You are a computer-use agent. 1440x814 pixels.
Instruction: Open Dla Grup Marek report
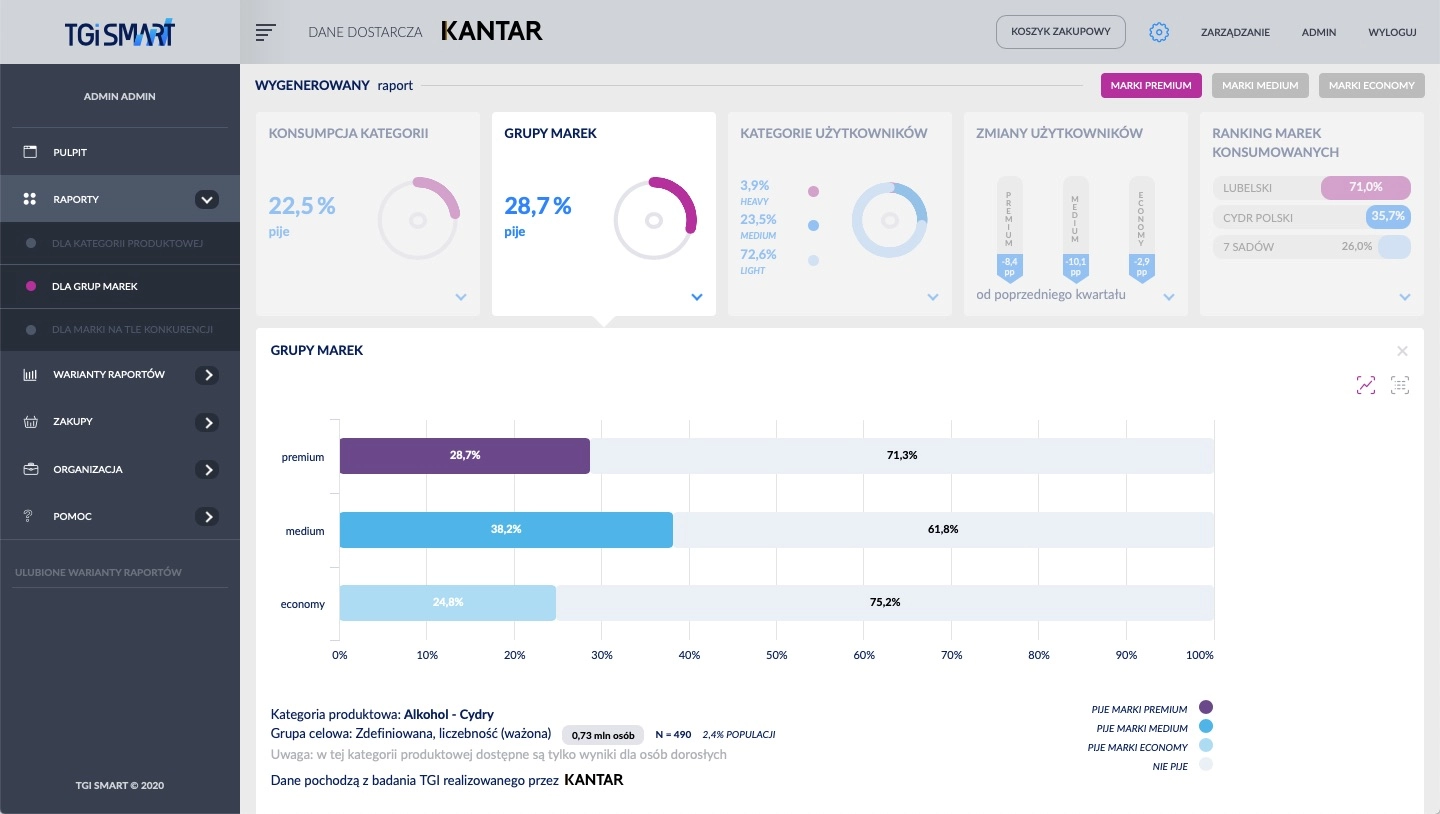point(95,286)
